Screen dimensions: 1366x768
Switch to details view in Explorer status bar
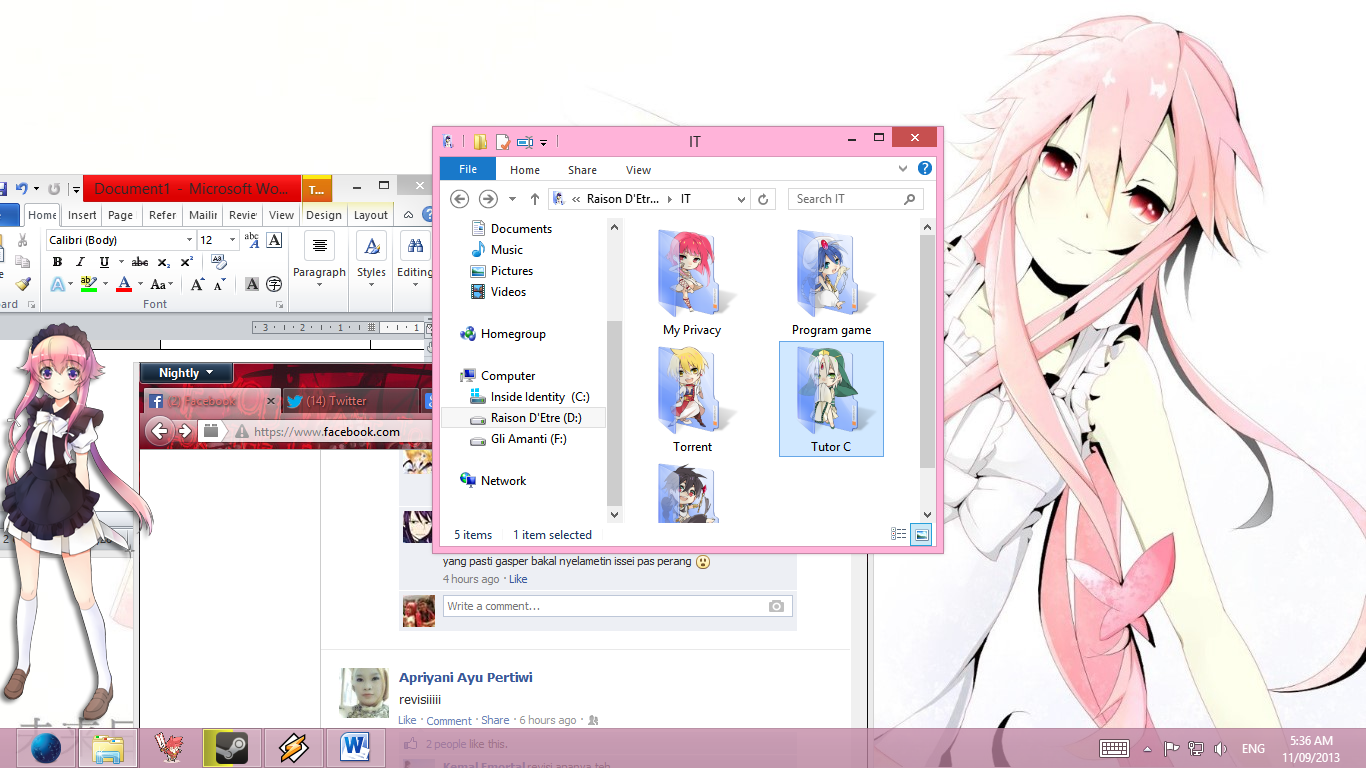[898, 535]
